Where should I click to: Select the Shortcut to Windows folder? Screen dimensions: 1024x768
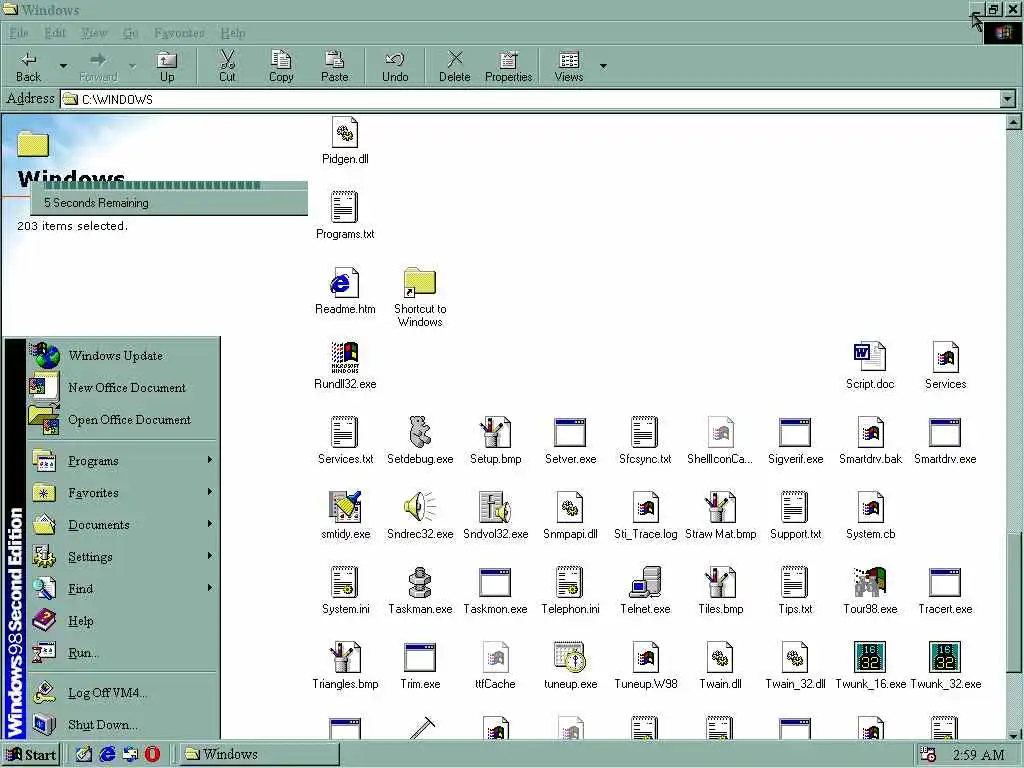pos(420,296)
